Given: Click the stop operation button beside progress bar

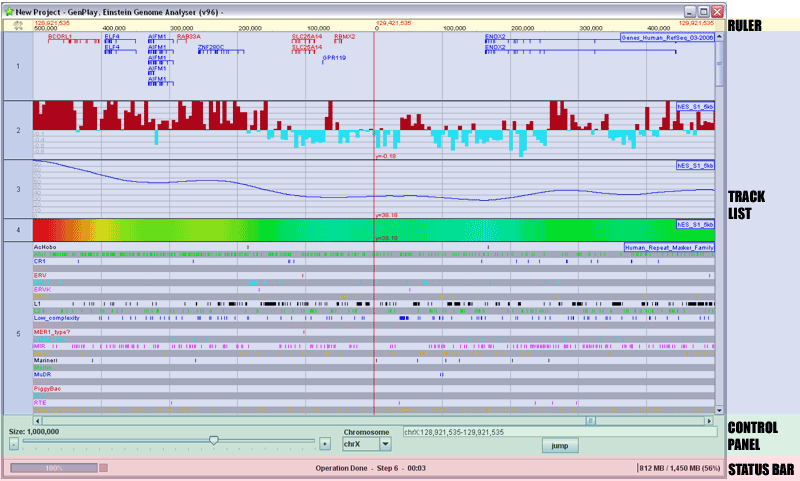Looking at the screenshot, I should (x=105, y=467).
